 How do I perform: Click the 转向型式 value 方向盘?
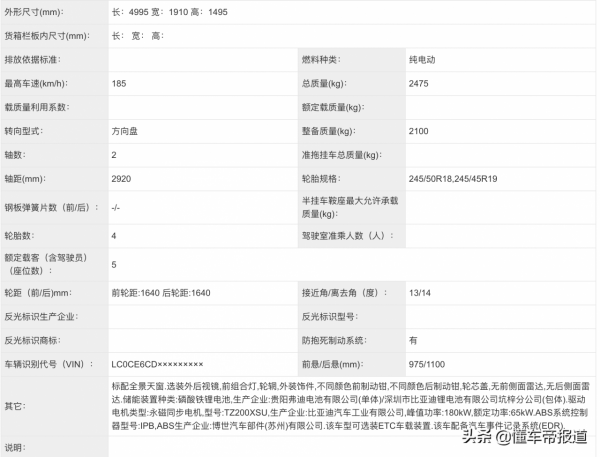point(126,131)
